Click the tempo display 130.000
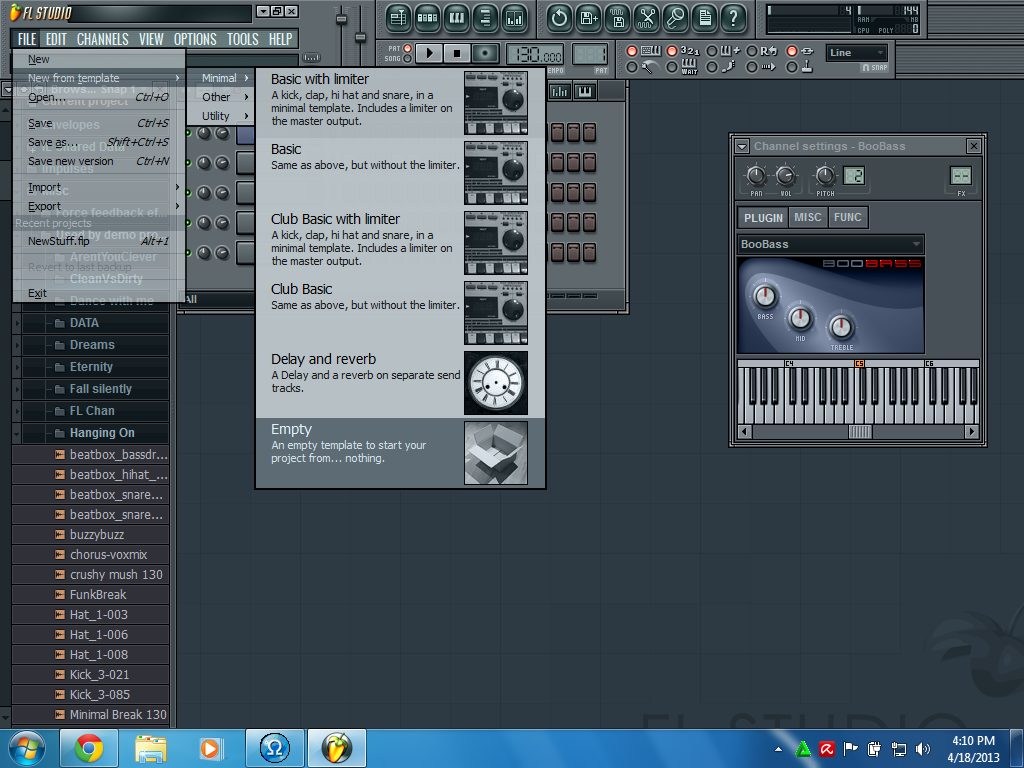Viewport: 1024px width, 768px height. [536, 55]
